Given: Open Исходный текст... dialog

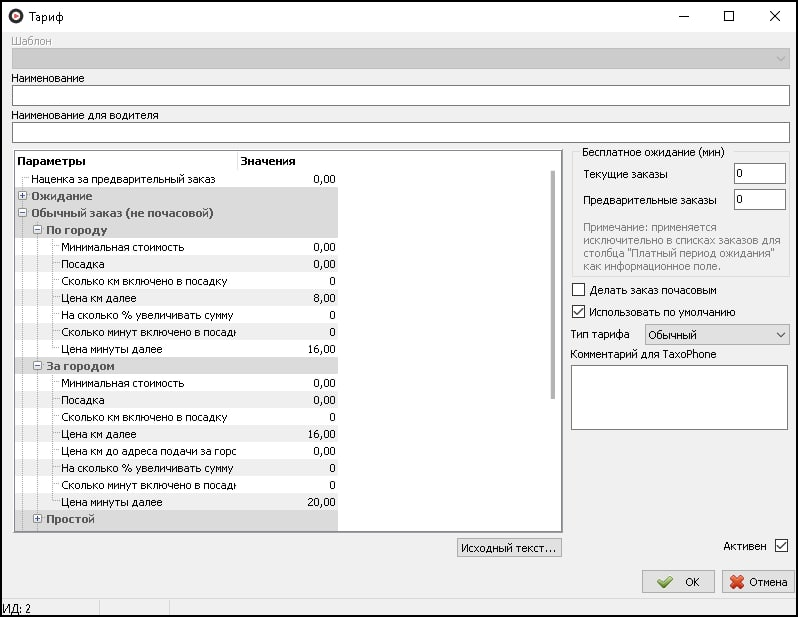Looking at the screenshot, I should 509,547.
